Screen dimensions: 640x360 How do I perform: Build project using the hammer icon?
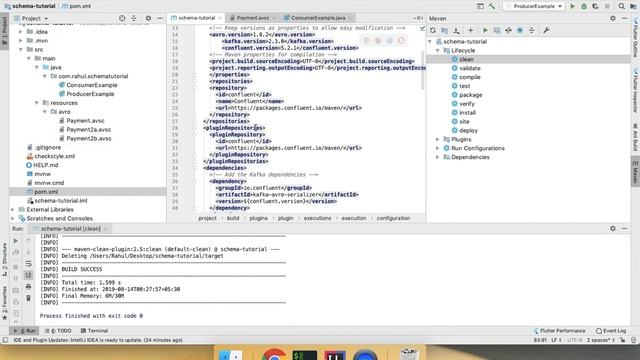pyautogui.click(x=492, y=6)
